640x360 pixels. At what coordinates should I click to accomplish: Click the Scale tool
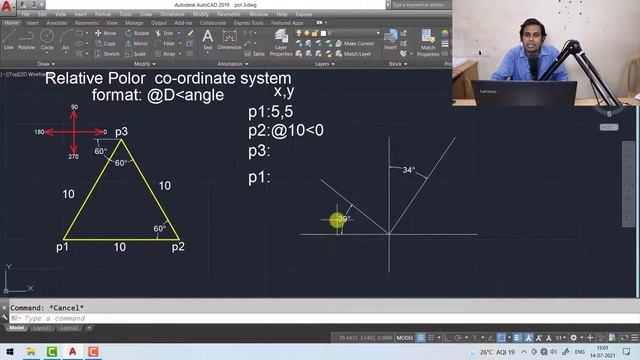pyautogui.click(x=136, y=53)
